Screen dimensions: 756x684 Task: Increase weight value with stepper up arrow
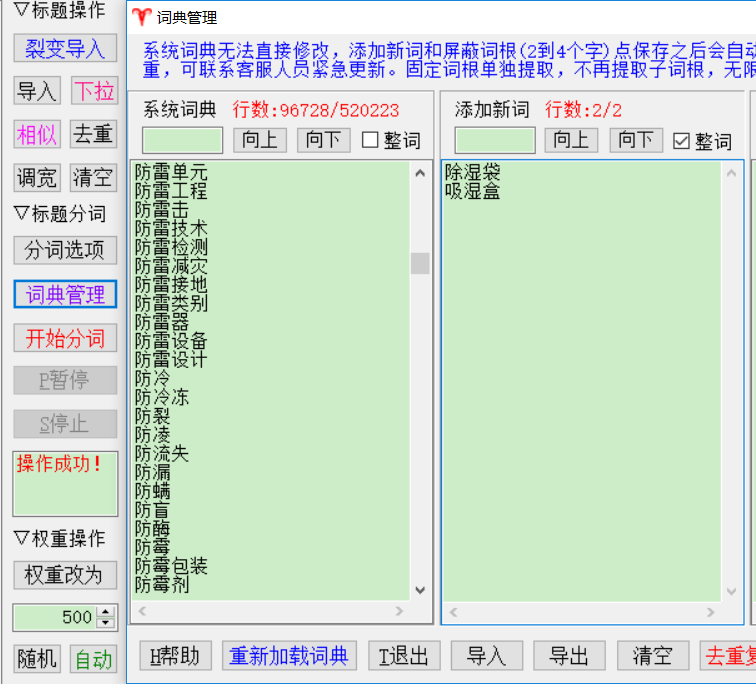click(106, 612)
